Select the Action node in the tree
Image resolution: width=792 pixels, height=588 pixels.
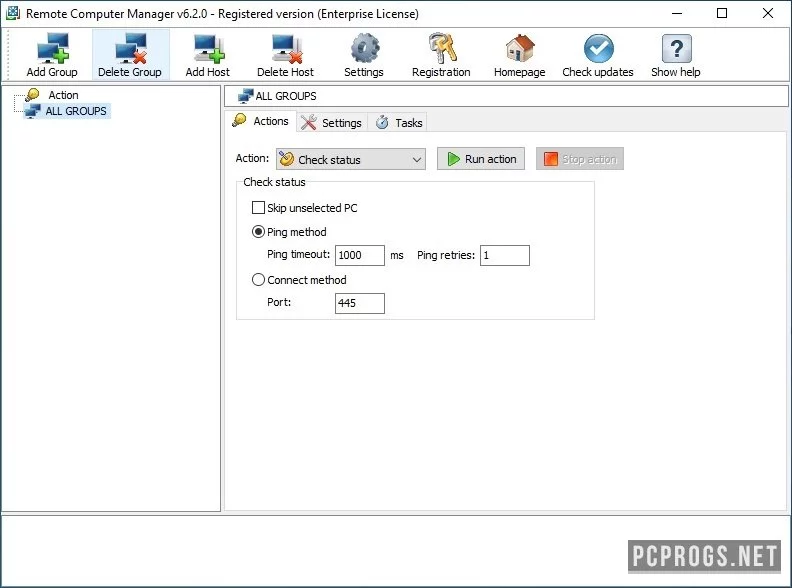[x=63, y=95]
